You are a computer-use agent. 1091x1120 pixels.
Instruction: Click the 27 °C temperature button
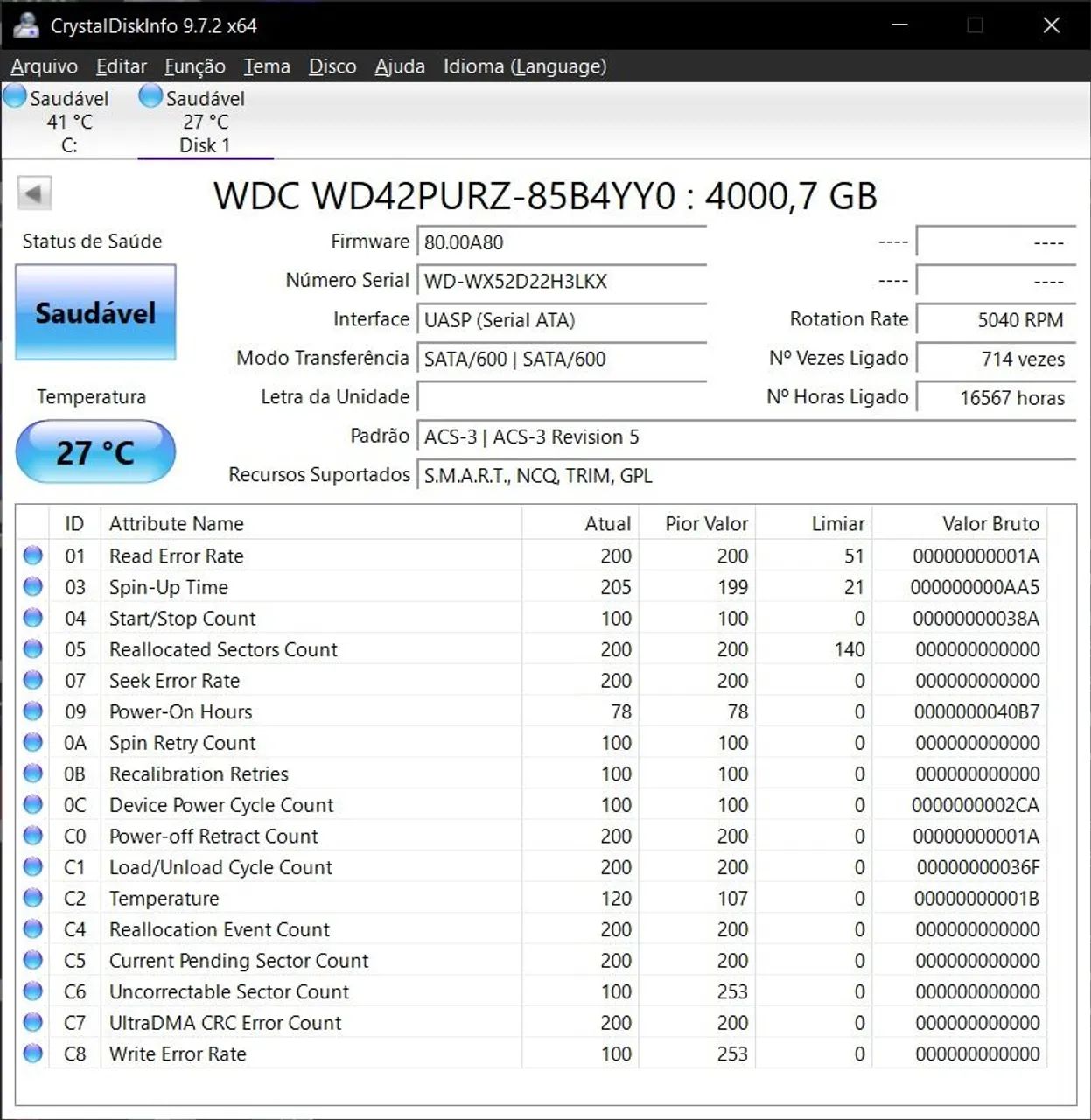(x=95, y=452)
